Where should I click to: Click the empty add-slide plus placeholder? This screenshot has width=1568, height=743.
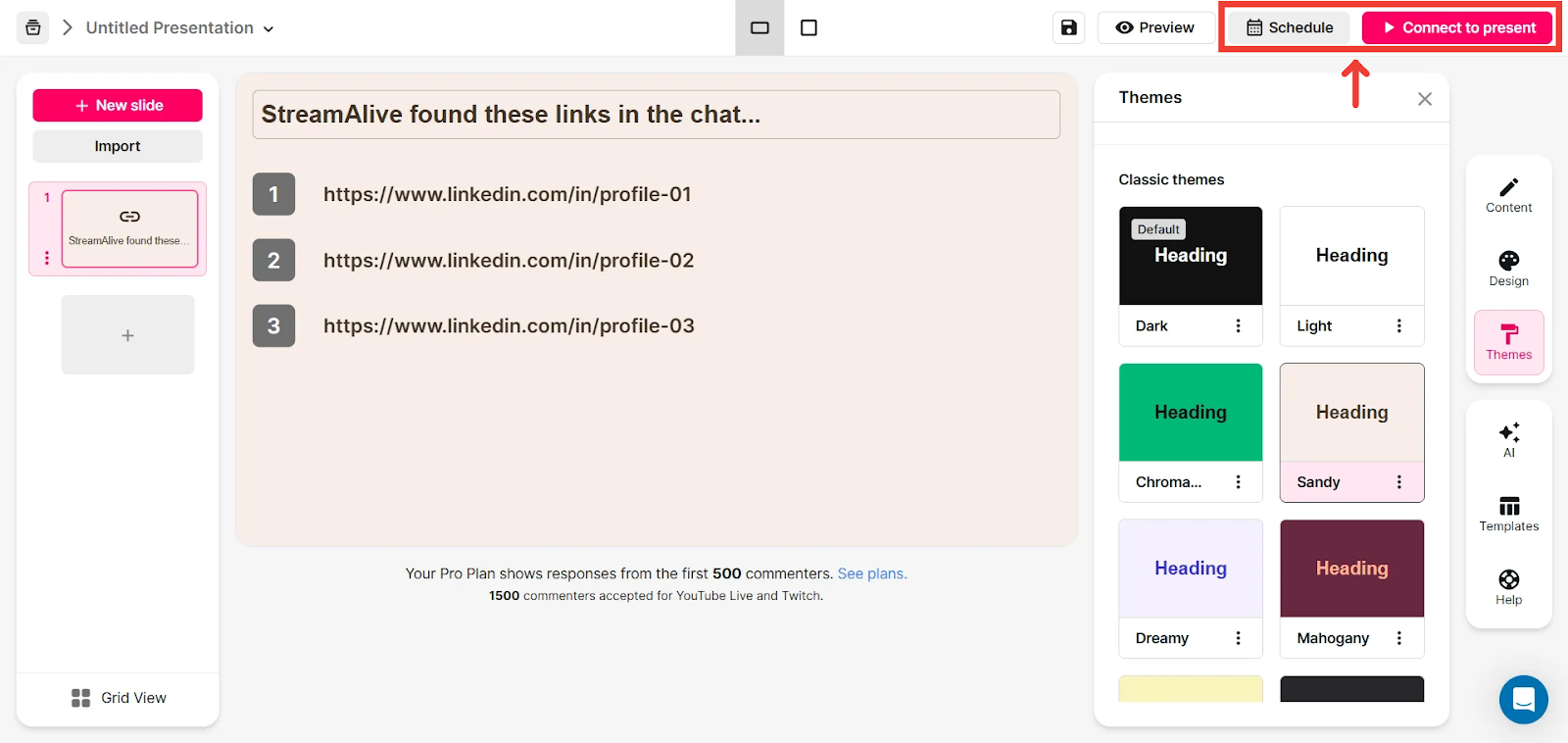[x=127, y=335]
